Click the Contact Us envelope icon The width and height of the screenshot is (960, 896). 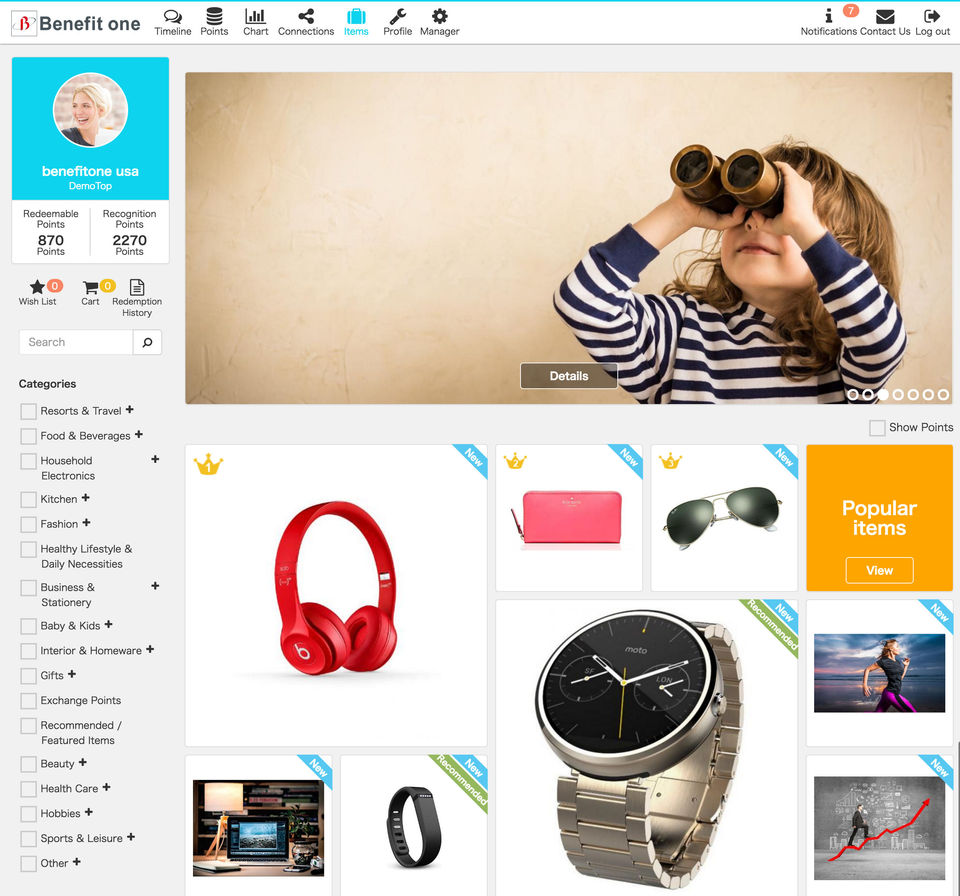pos(885,17)
